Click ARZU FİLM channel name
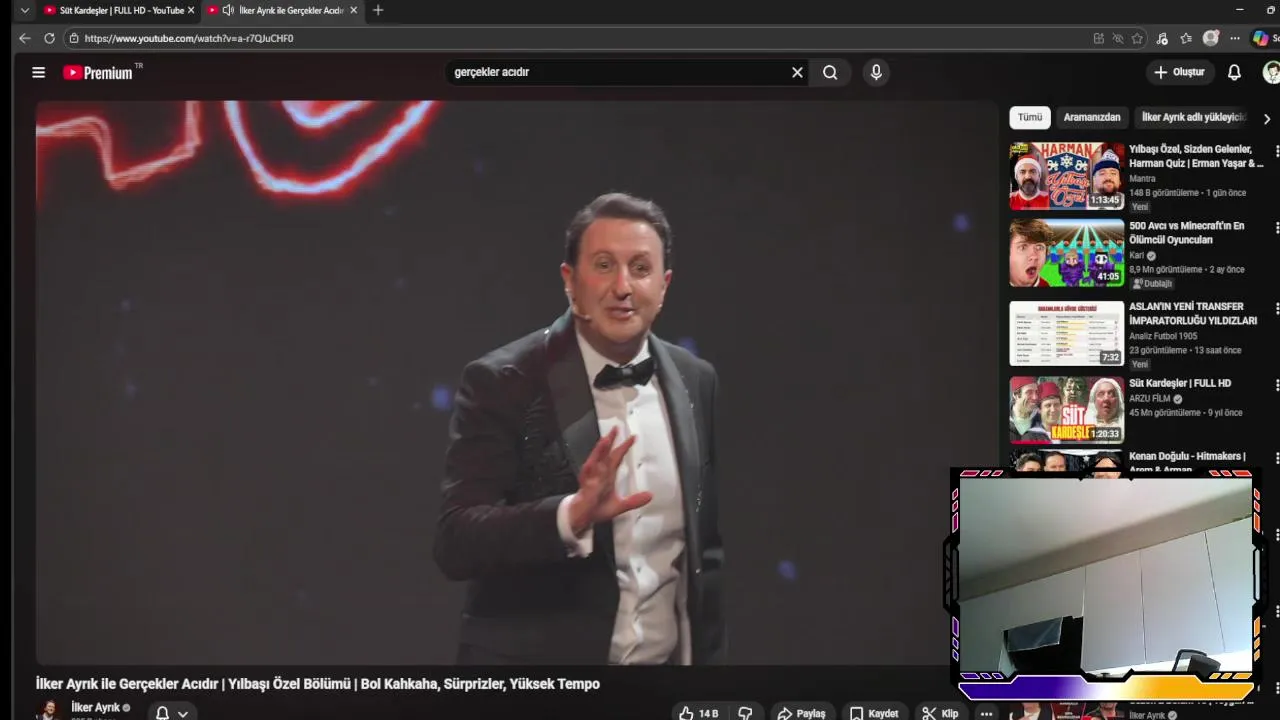Image resolution: width=1280 pixels, height=720 pixels. point(1150,398)
